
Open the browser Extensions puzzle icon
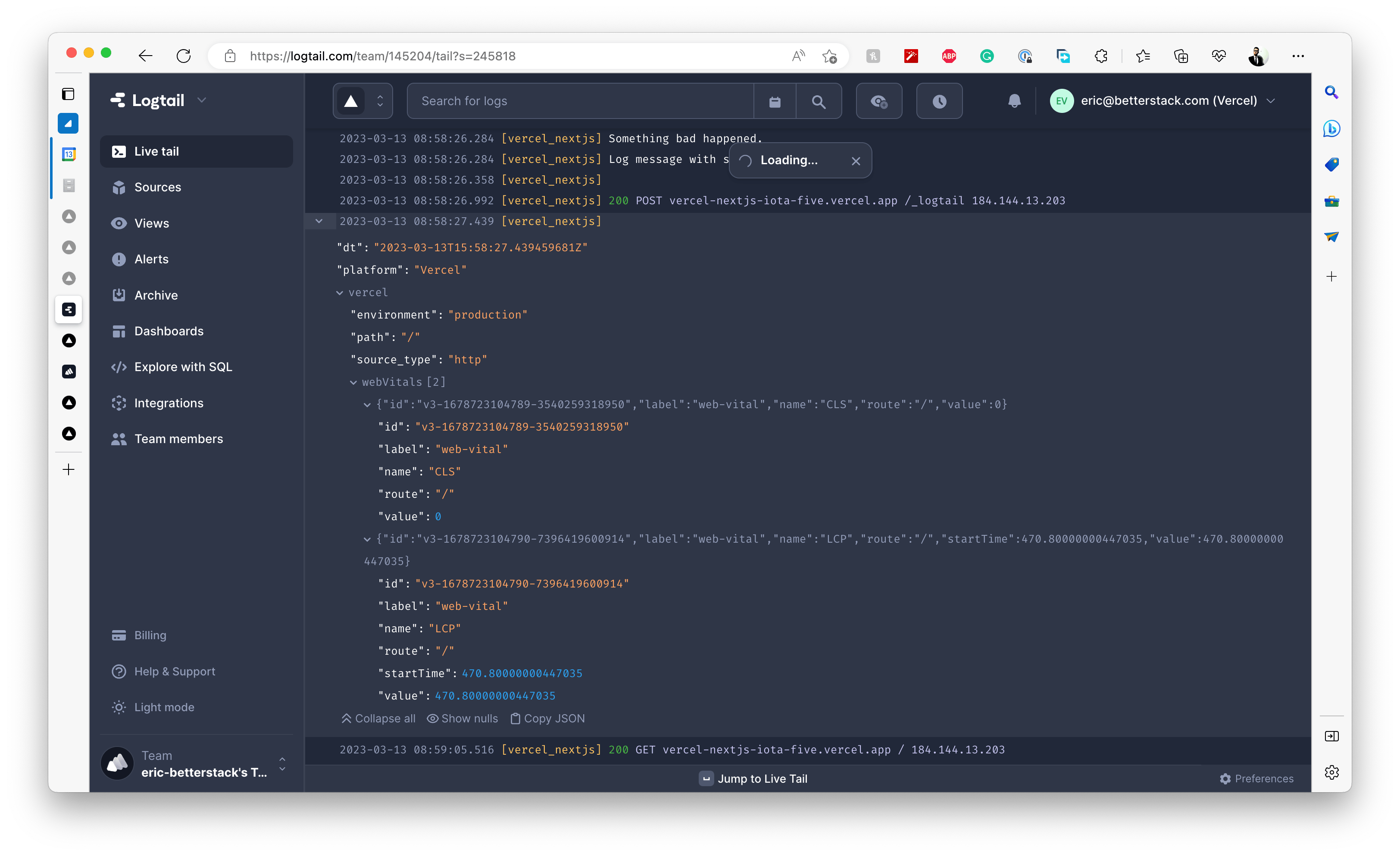tap(1101, 56)
